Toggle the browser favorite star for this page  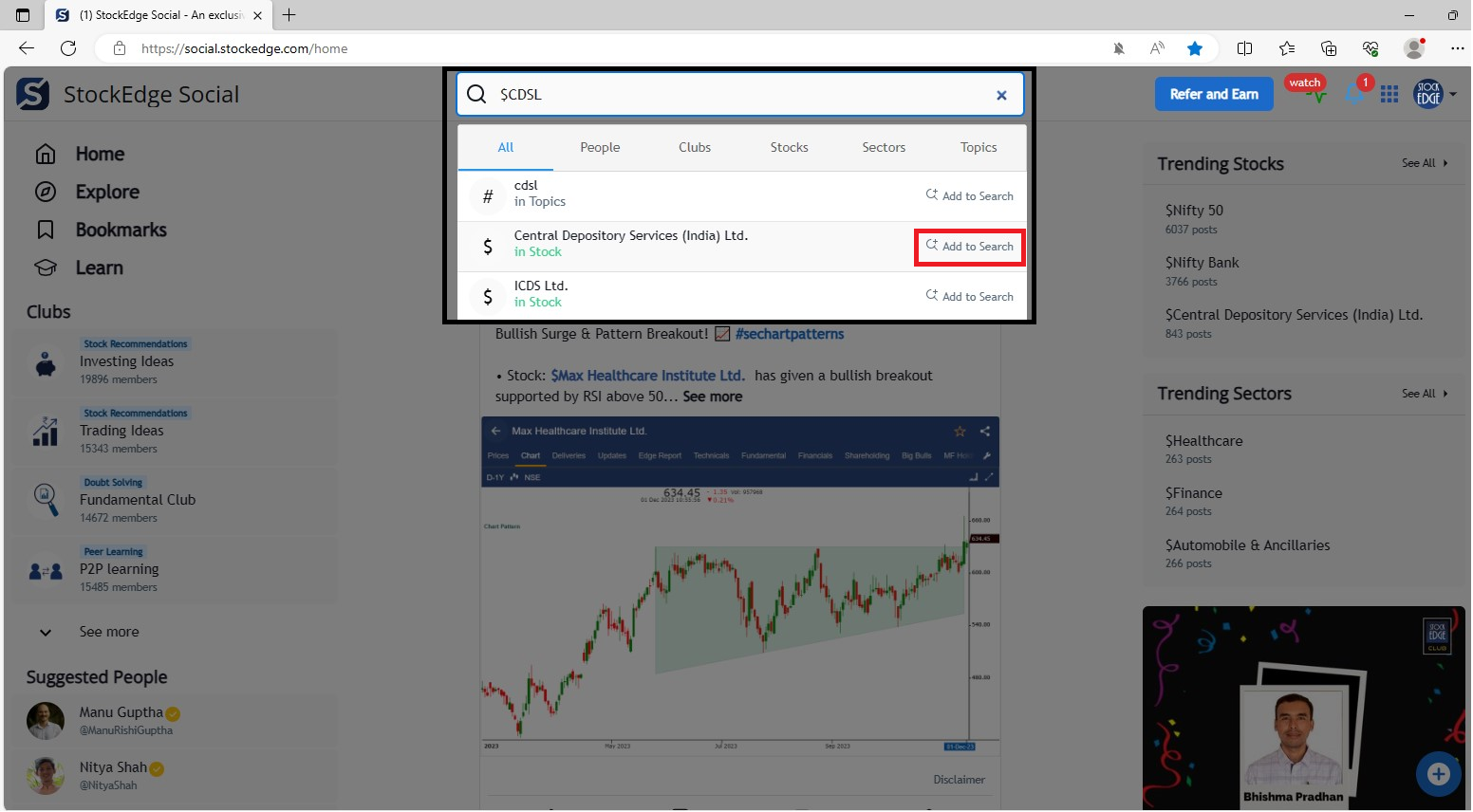1195,48
